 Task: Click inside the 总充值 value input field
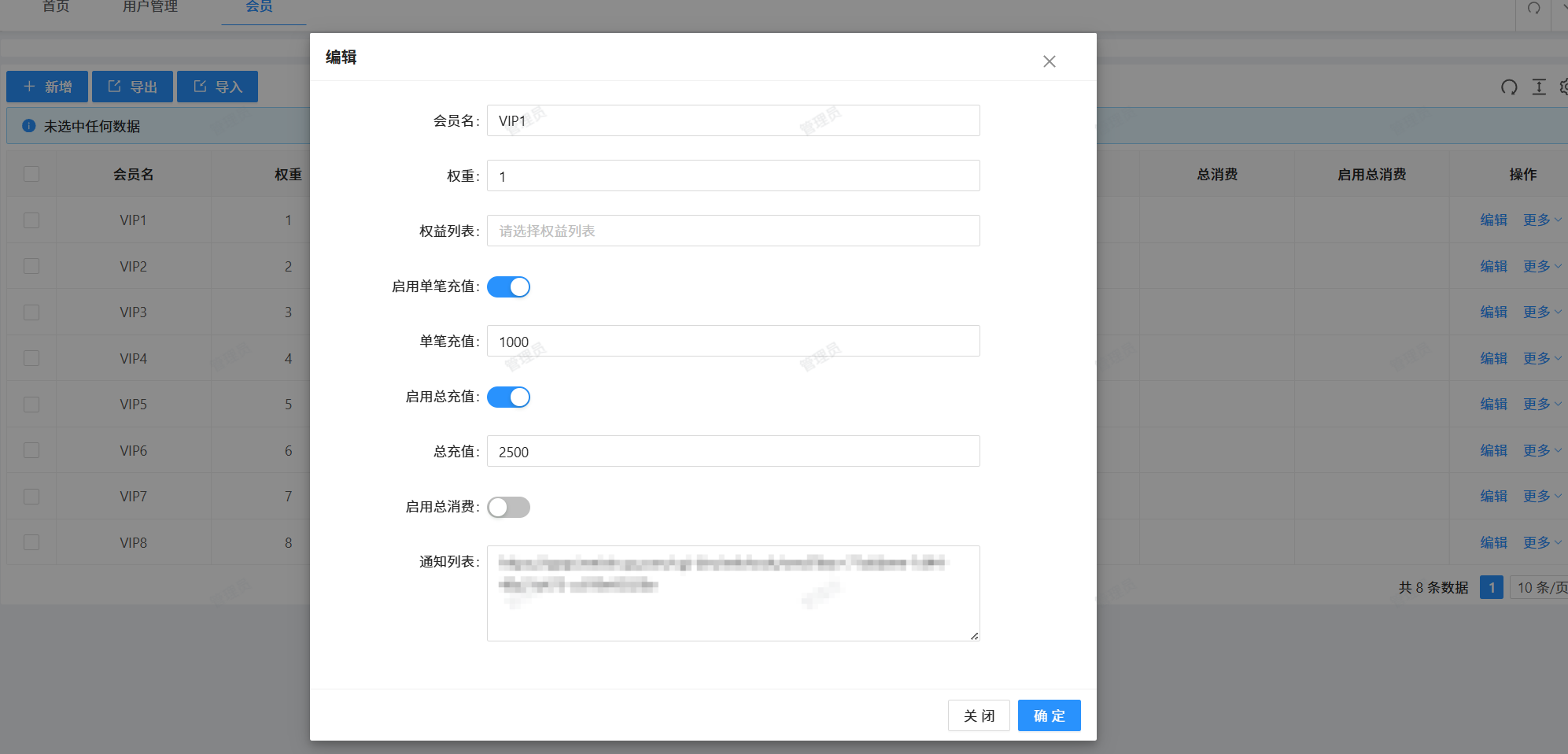(732, 451)
